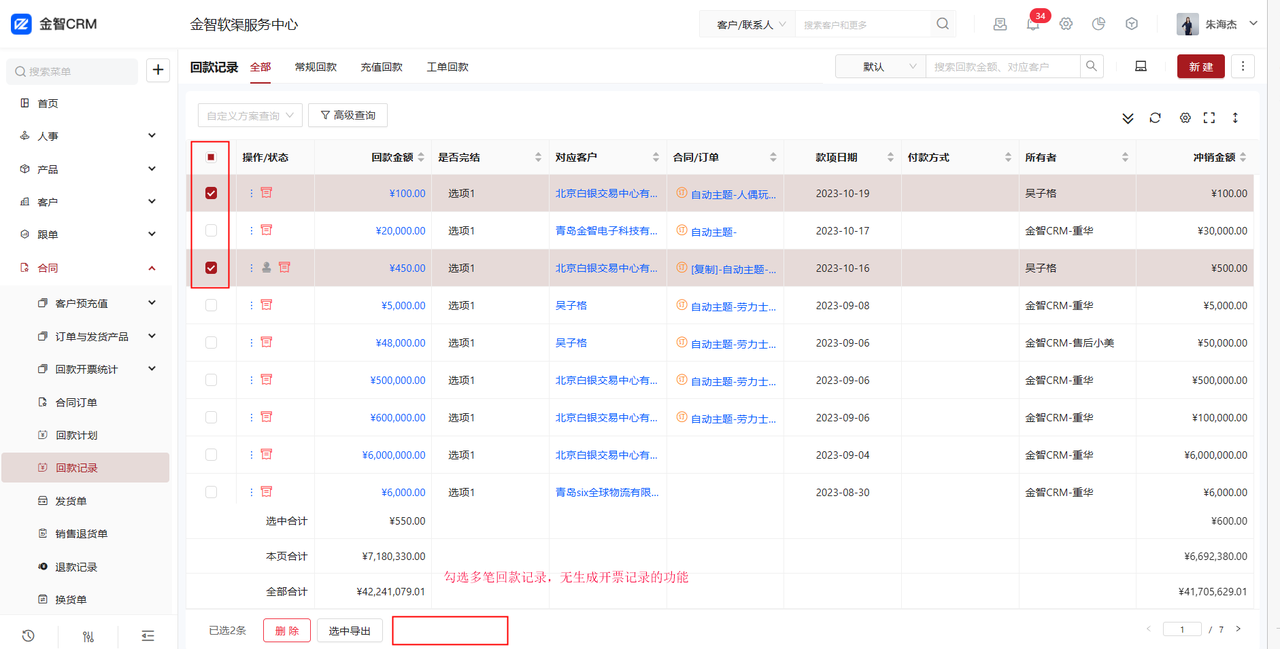Open row action dots for ¥5,000.00 row

click(251, 305)
